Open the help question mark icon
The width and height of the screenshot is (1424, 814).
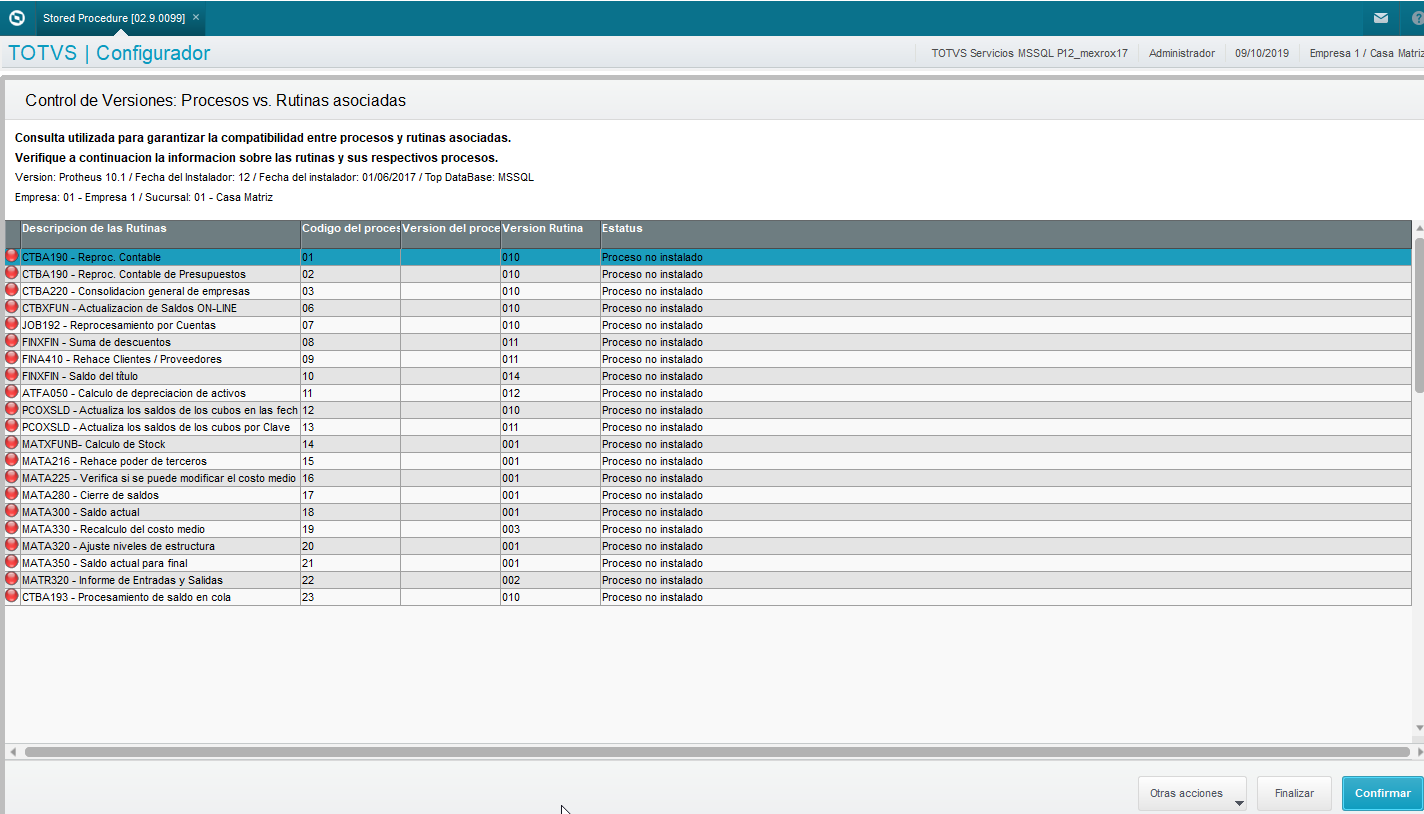coord(1417,18)
